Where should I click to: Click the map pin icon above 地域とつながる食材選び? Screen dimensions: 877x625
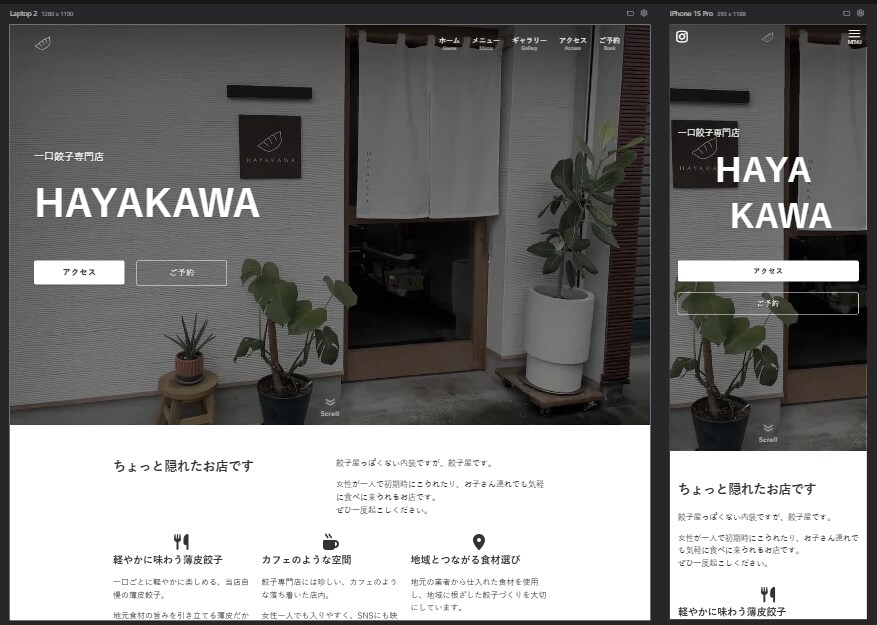(x=479, y=541)
